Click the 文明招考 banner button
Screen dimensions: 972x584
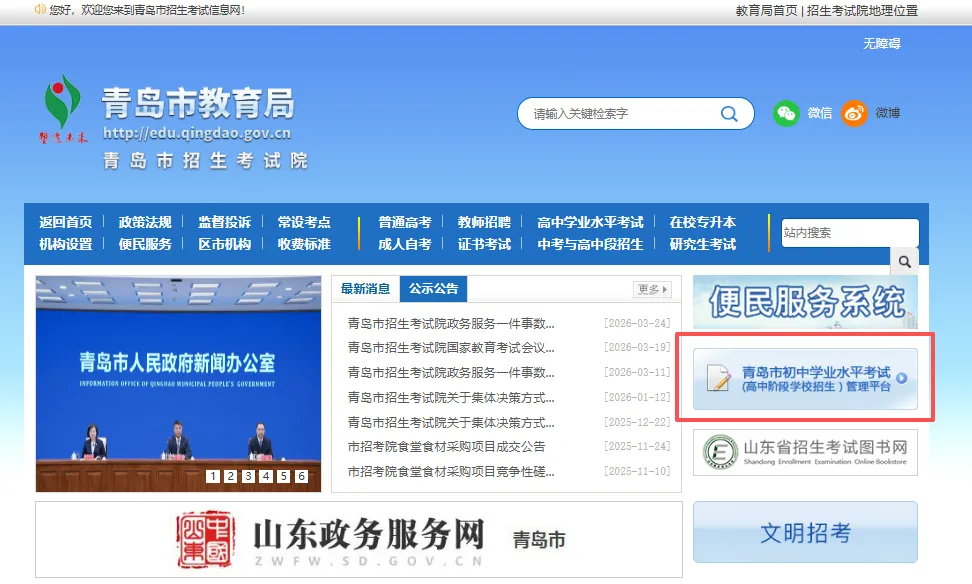point(804,534)
